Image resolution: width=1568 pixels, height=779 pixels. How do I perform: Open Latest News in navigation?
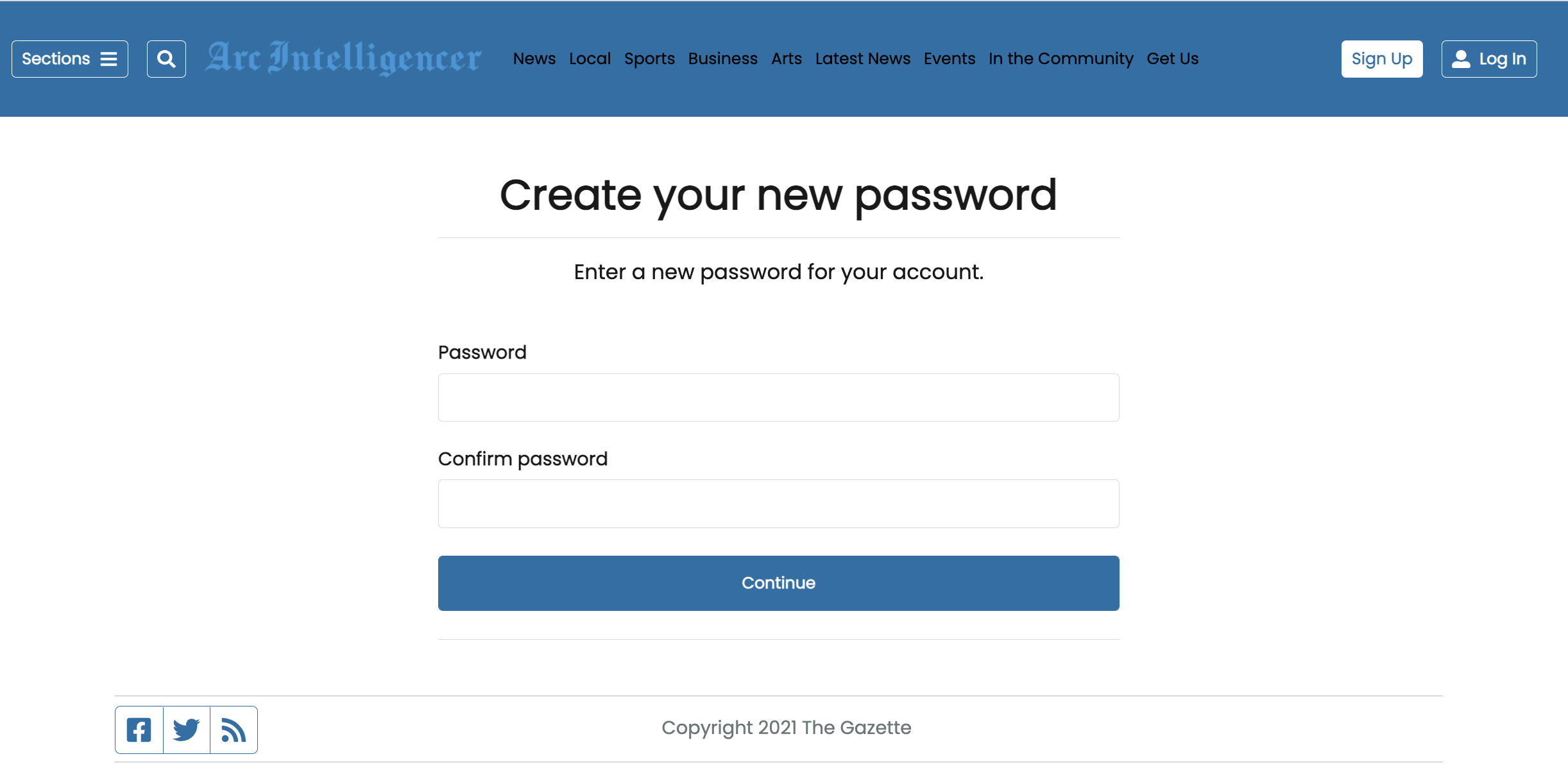pyautogui.click(x=863, y=58)
